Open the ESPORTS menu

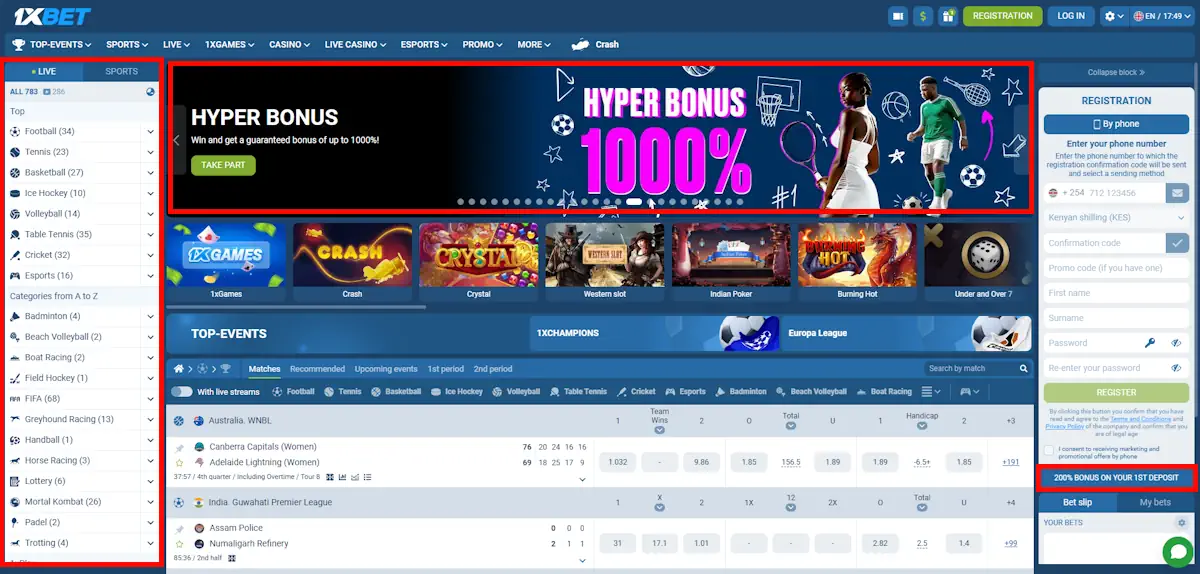[x=425, y=44]
